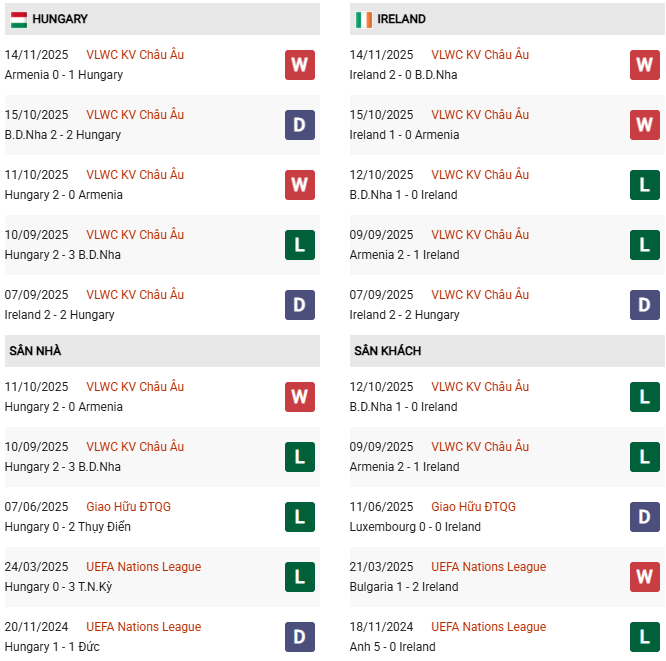
Task: Tap the D badge for Hungary 1 - 1 Đức
Action: (x=300, y=637)
